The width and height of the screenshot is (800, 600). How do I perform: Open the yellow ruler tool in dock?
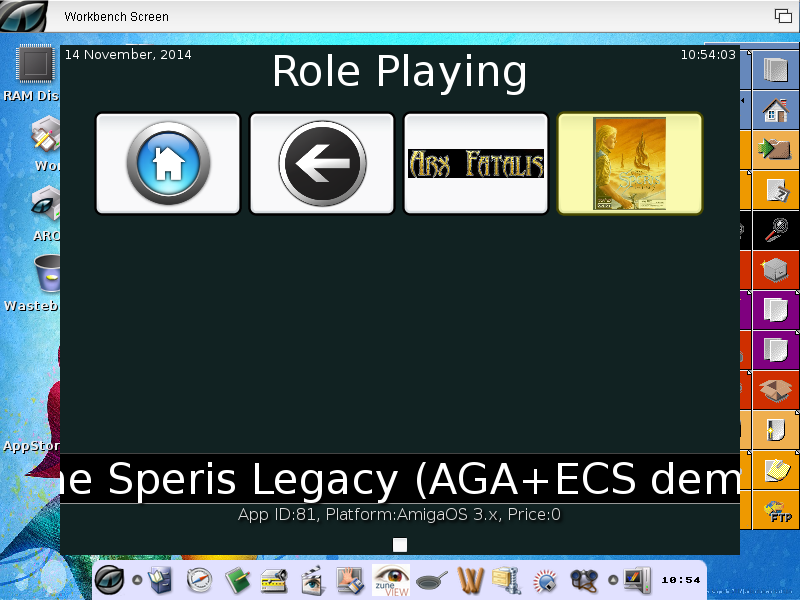[274, 580]
